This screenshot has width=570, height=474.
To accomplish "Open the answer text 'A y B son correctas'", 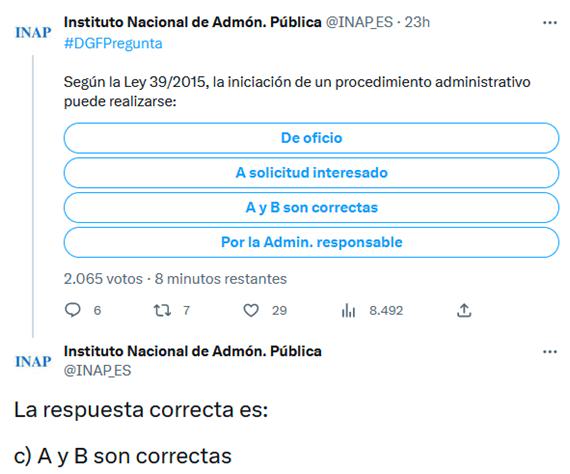I will point(135,456).
